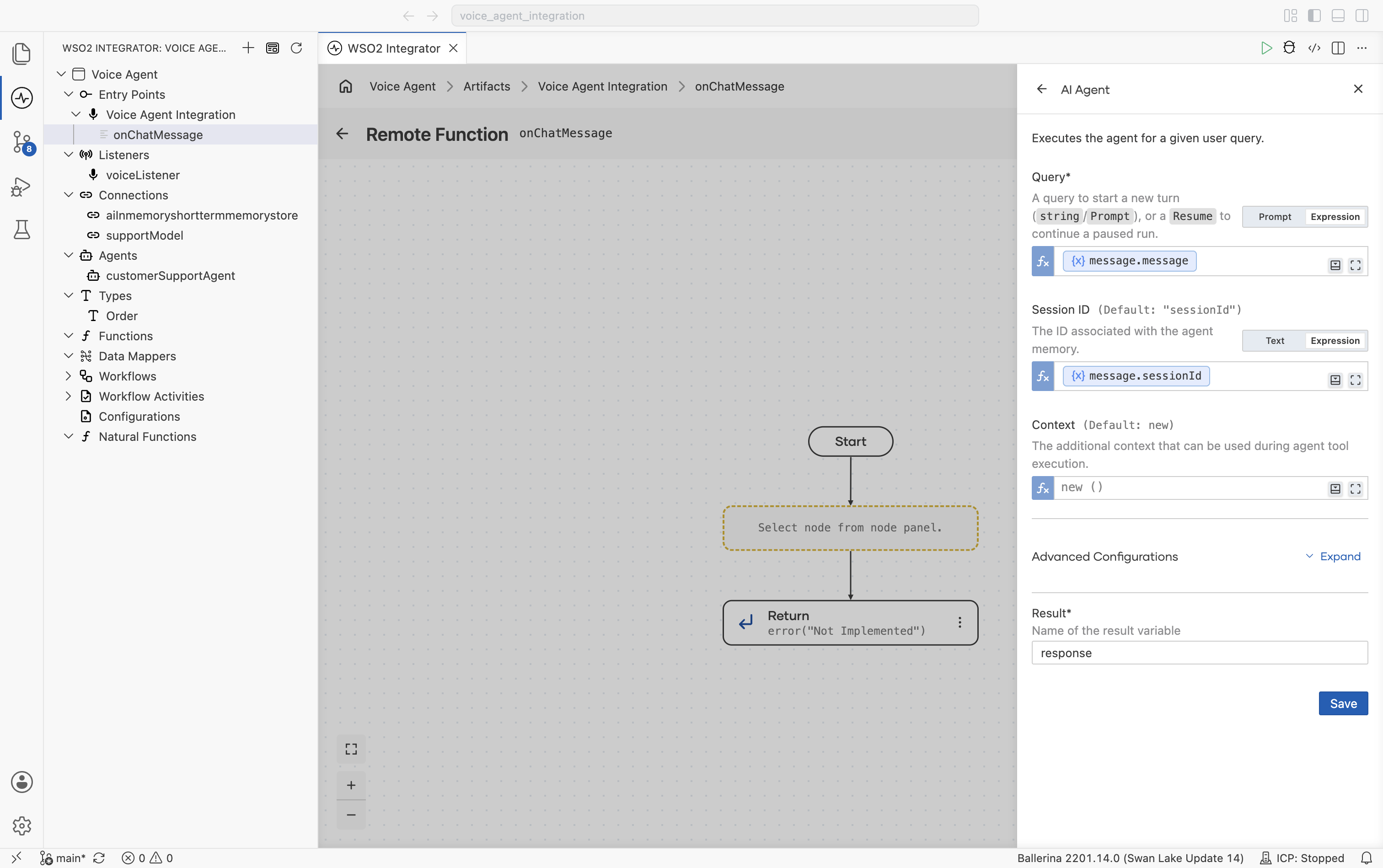The width and height of the screenshot is (1383, 868).
Task: Collapse the Entry Points tree node
Action: click(68, 94)
